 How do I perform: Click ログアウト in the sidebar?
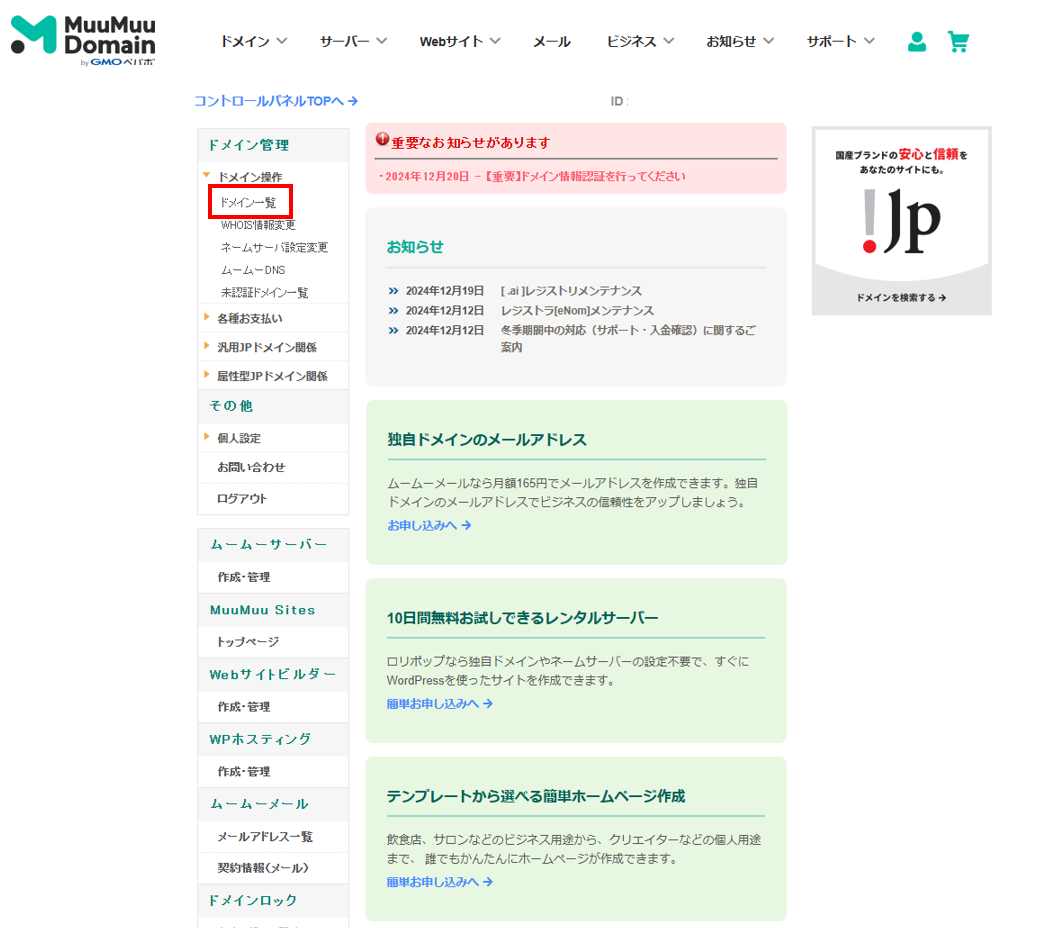(x=242, y=499)
